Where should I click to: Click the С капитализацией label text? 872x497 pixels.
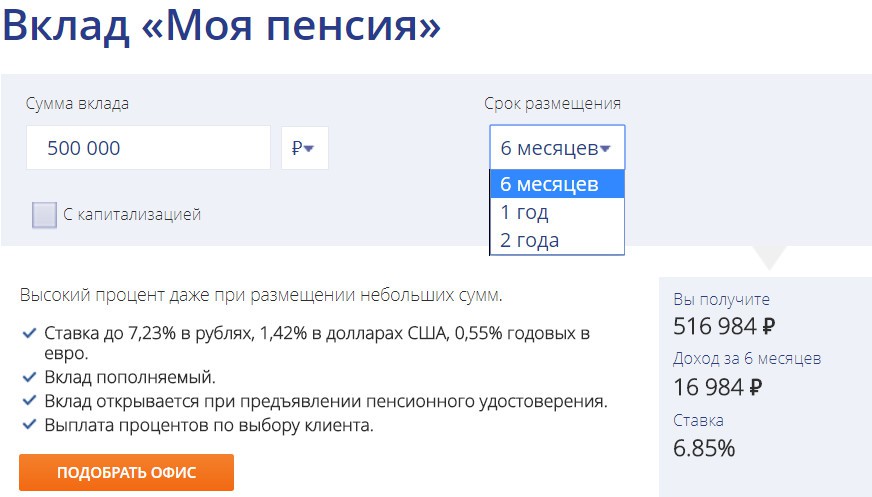[x=132, y=214]
